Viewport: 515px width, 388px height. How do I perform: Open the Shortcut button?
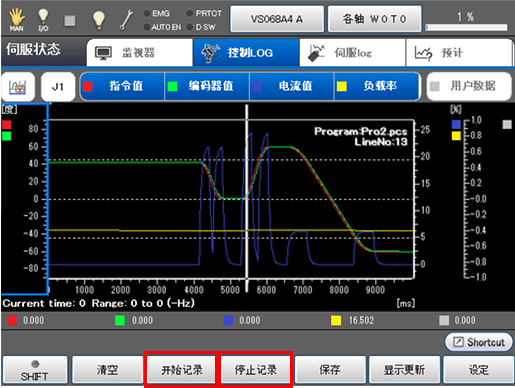click(478, 342)
